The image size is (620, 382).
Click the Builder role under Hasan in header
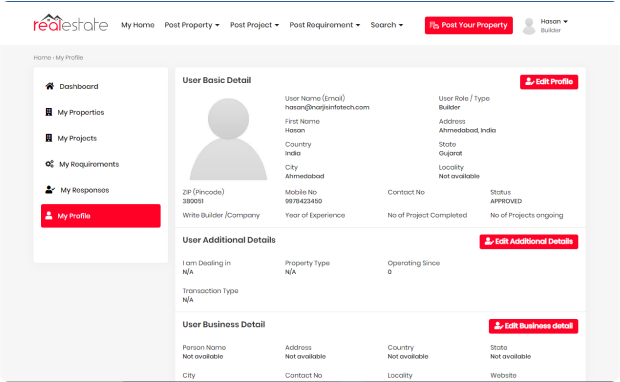(x=550, y=30)
